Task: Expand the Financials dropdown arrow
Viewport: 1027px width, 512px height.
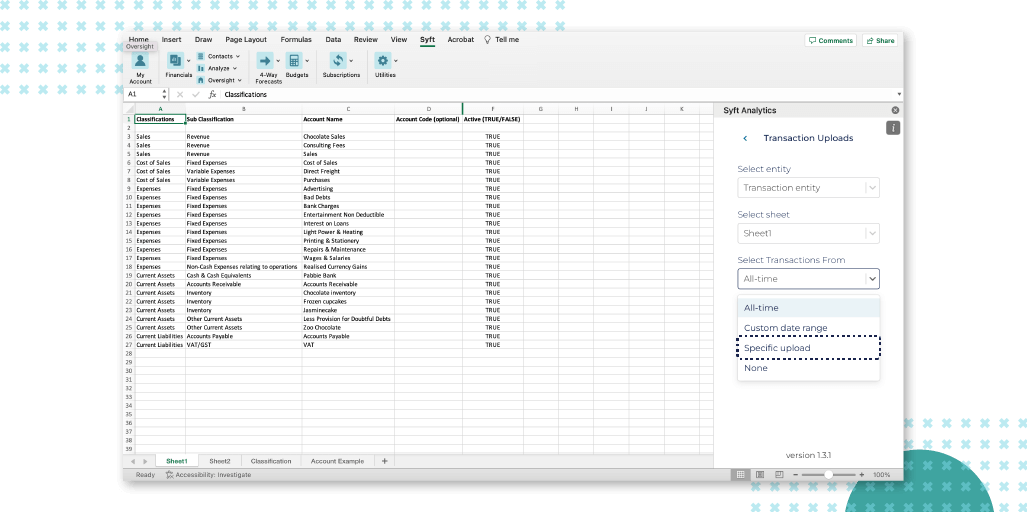Action: pyautogui.click(x=189, y=61)
